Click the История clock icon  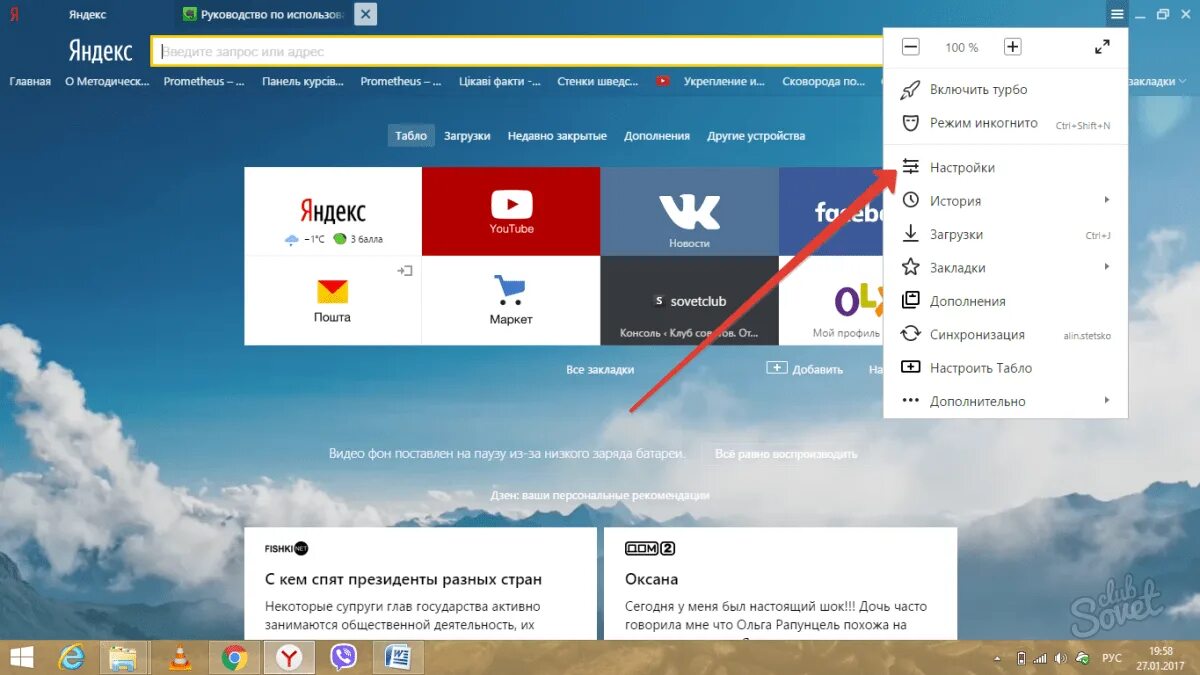click(x=910, y=200)
